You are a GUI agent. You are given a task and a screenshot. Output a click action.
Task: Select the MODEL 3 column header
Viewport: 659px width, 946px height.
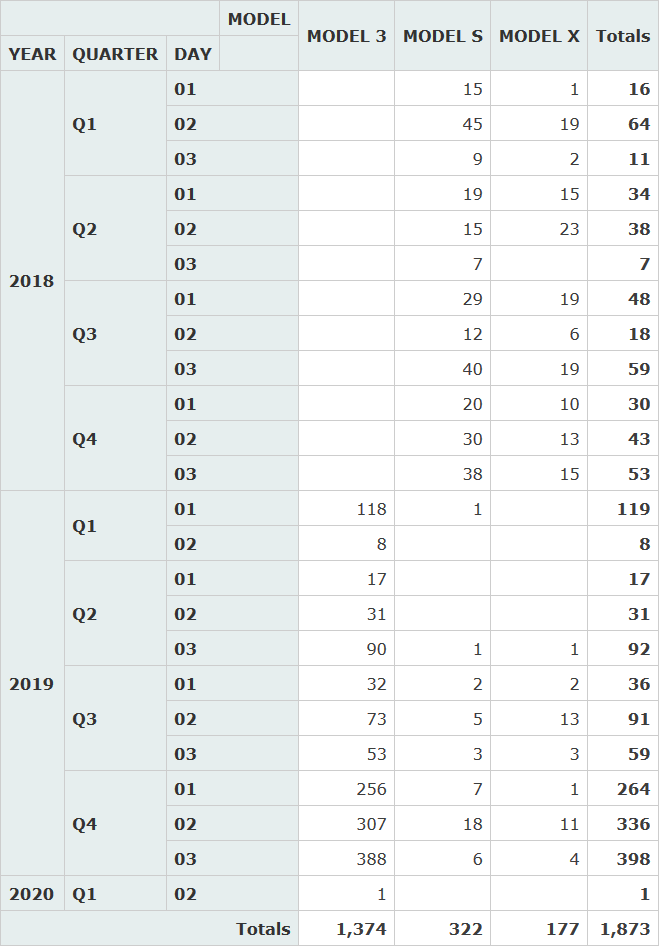click(x=346, y=36)
